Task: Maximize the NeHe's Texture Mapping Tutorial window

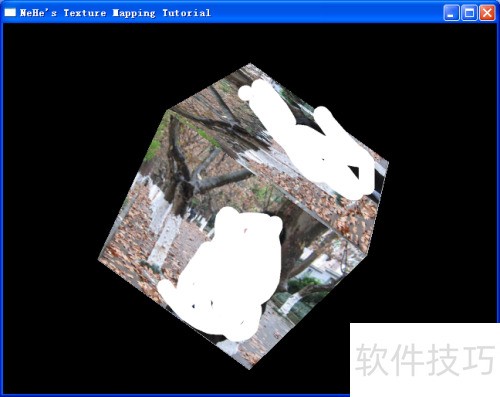Action: (x=469, y=13)
